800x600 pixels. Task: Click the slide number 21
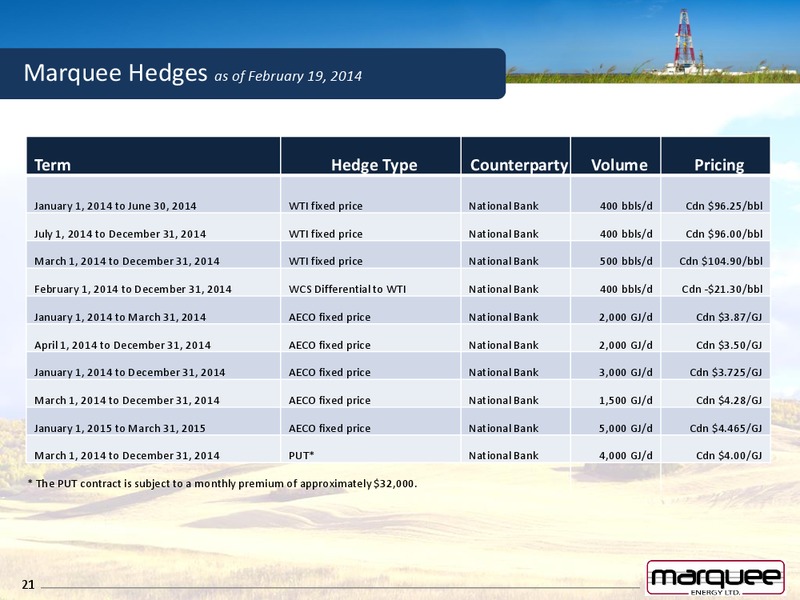click(28, 585)
